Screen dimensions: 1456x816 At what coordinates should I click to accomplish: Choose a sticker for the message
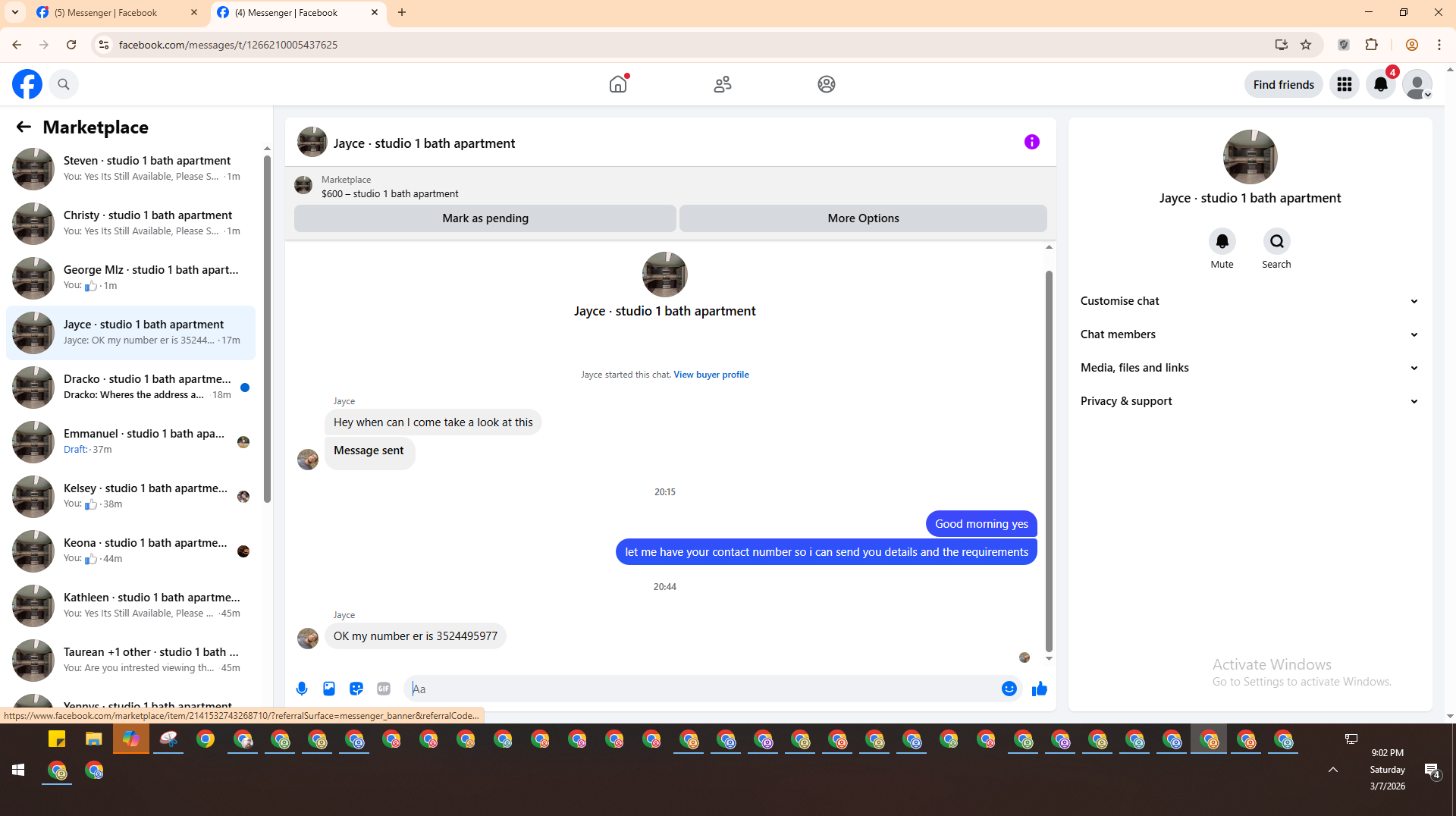coord(356,689)
